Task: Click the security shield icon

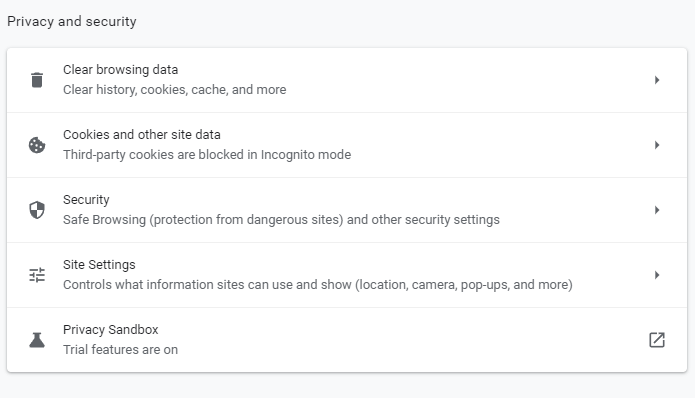Action: [37, 210]
